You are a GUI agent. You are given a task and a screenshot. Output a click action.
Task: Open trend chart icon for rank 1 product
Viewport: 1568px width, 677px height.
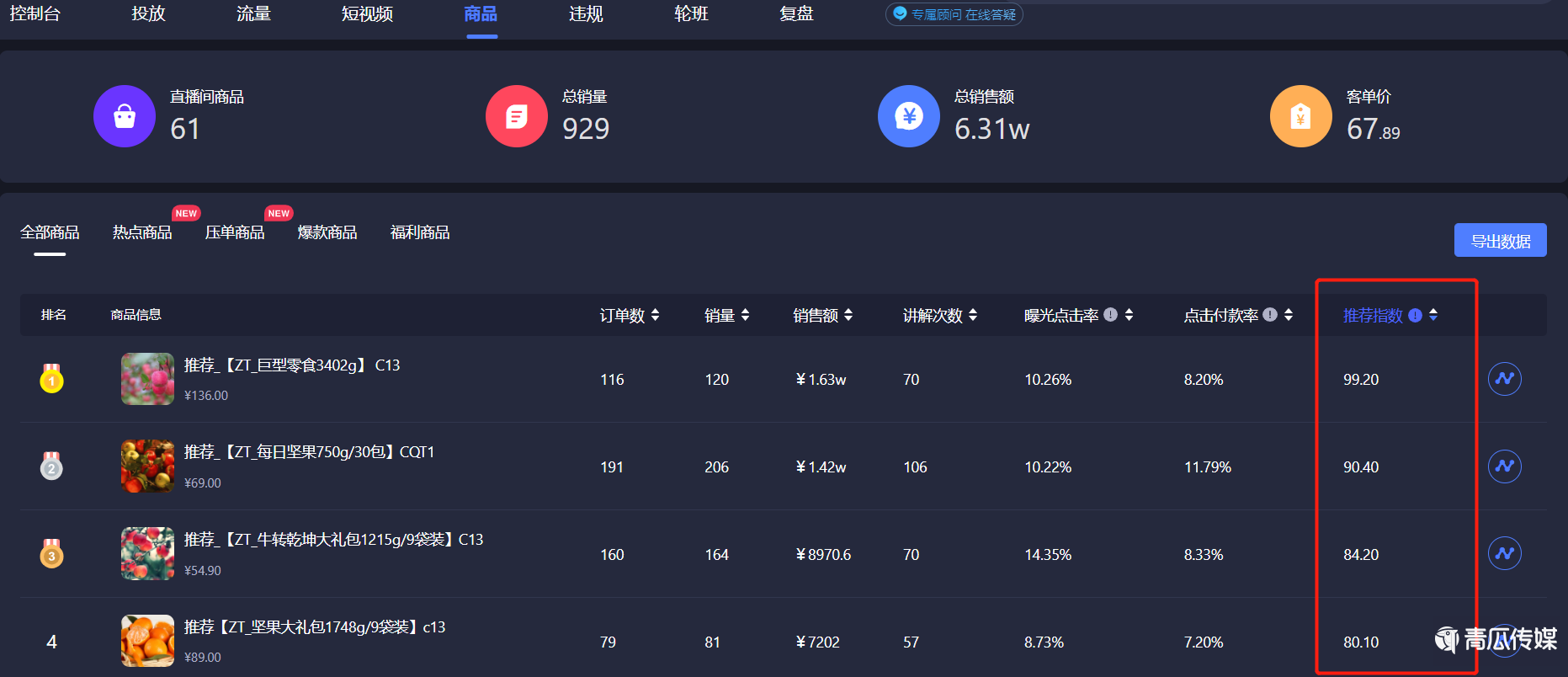[1504, 379]
